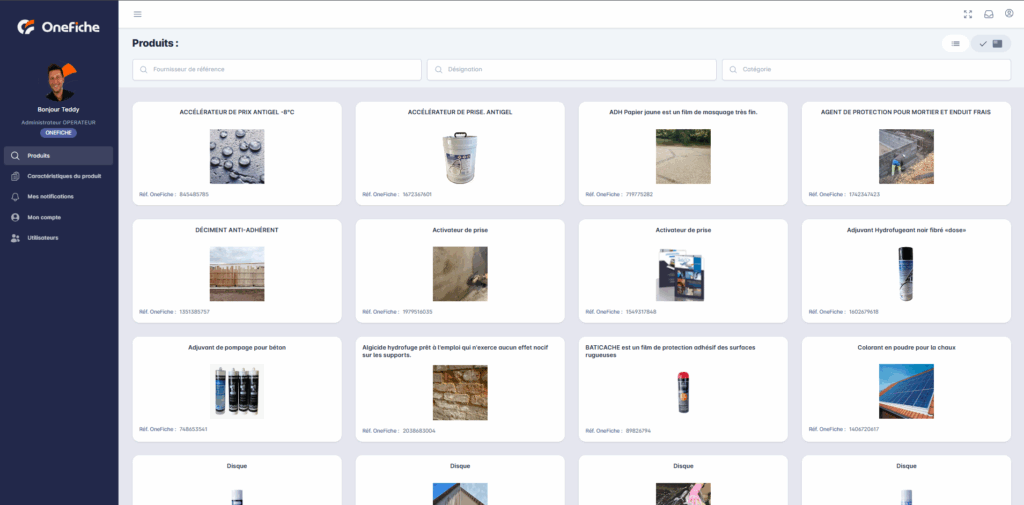This screenshot has height=505, width=1024.
Task: Select reference 1742347423
Action: (864, 194)
